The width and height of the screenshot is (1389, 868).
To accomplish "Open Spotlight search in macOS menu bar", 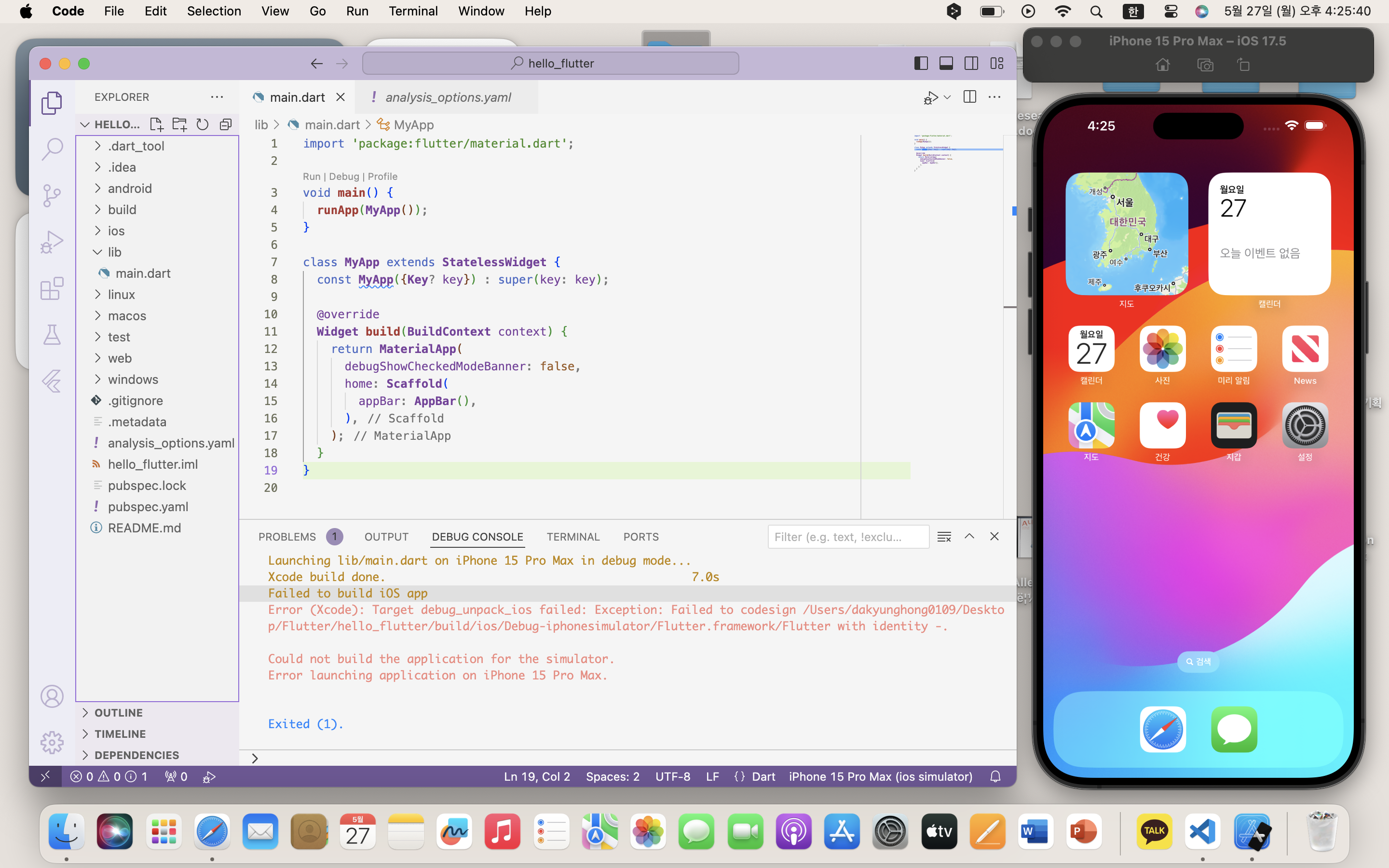I will tap(1096, 12).
